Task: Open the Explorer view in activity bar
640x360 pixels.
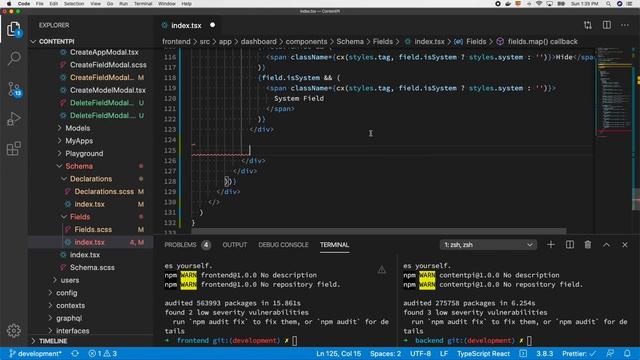Action: click(x=14, y=29)
